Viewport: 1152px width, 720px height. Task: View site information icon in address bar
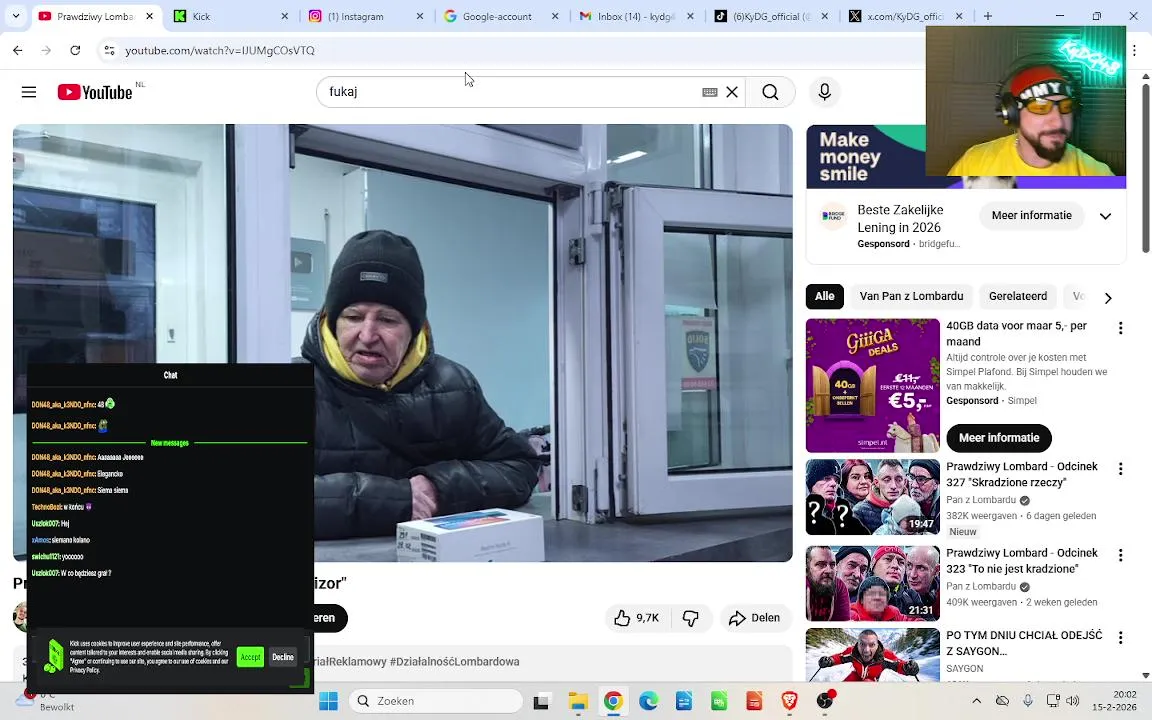tap(109, 50)
